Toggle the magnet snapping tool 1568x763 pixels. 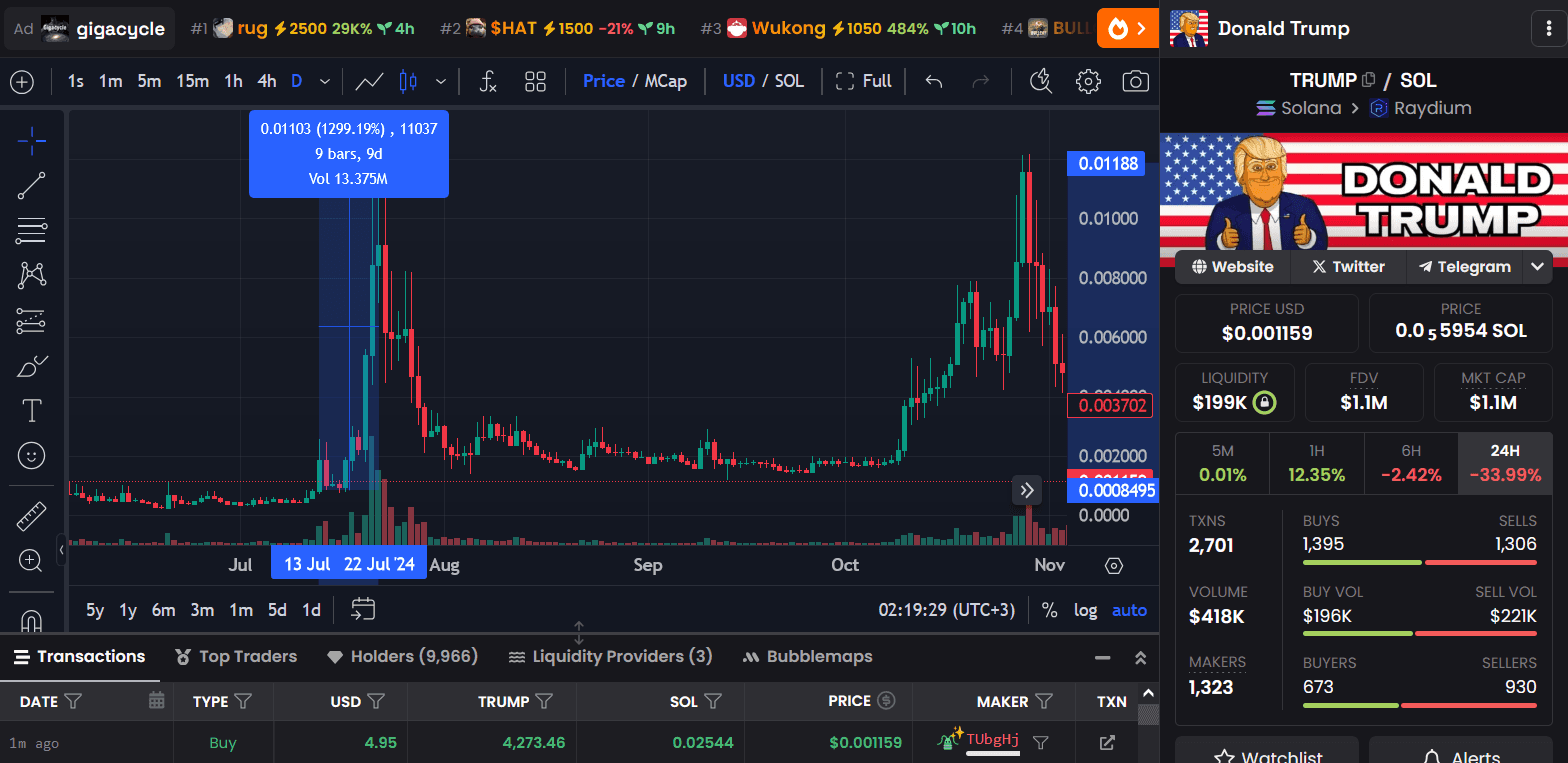(x=32, y=621)
